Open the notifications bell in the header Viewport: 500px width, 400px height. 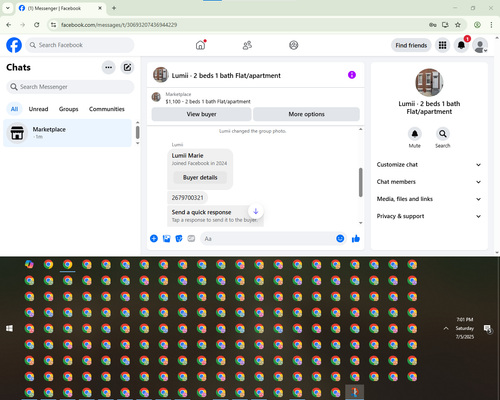461,45
